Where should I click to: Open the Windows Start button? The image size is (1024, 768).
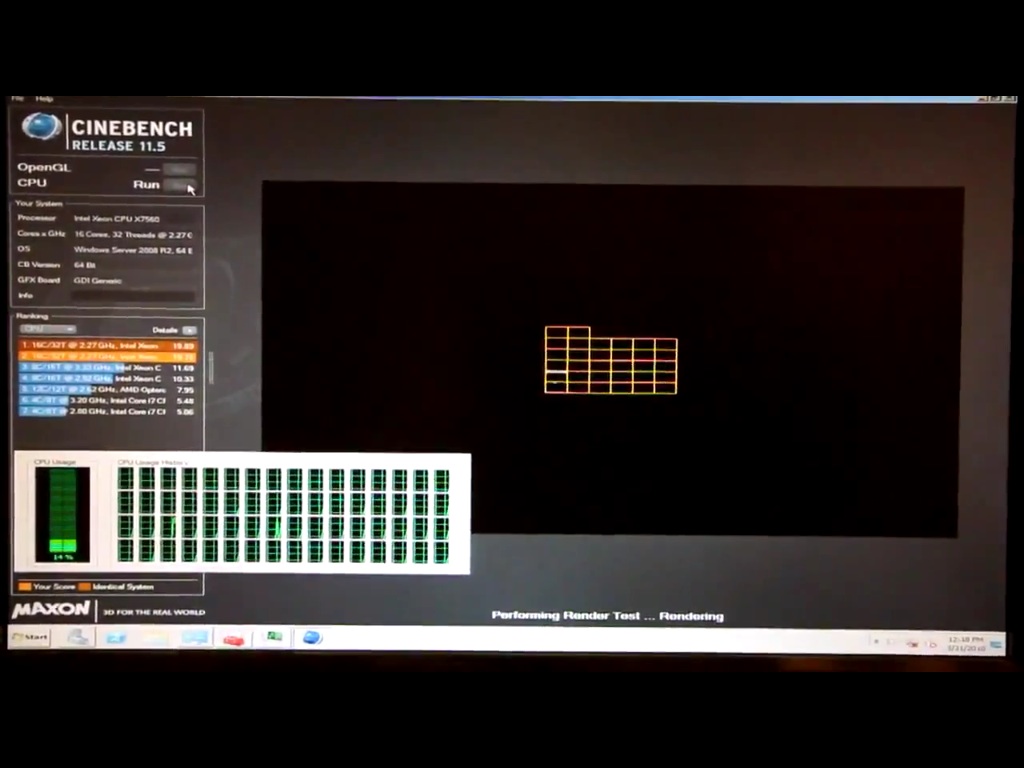pos(29,637)
